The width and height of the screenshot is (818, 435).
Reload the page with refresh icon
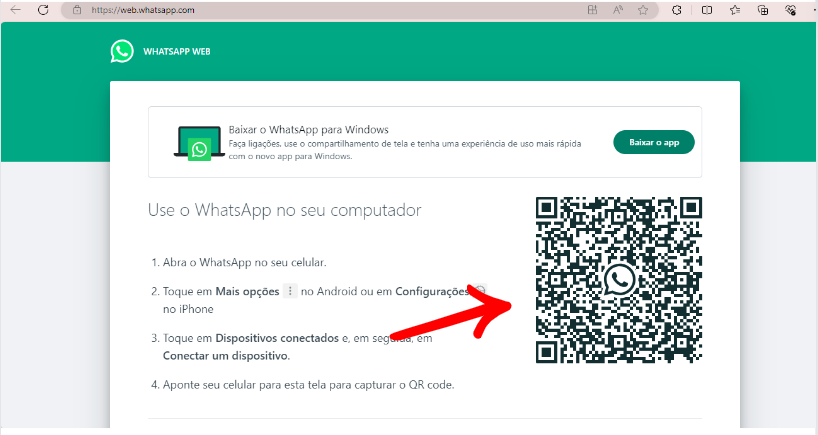pos(43,9)
